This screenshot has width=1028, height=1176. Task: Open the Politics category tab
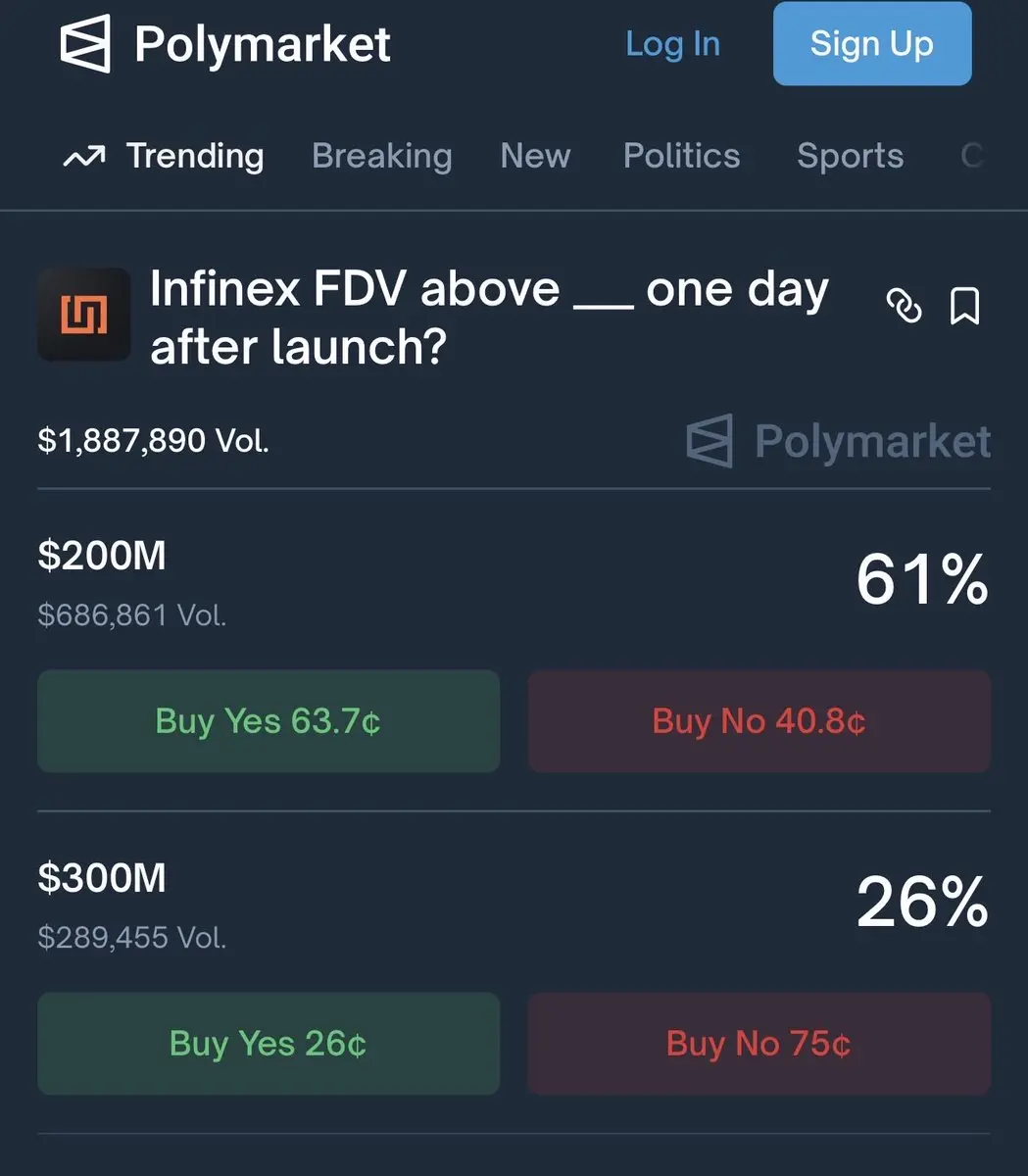[x=681, y=156]
